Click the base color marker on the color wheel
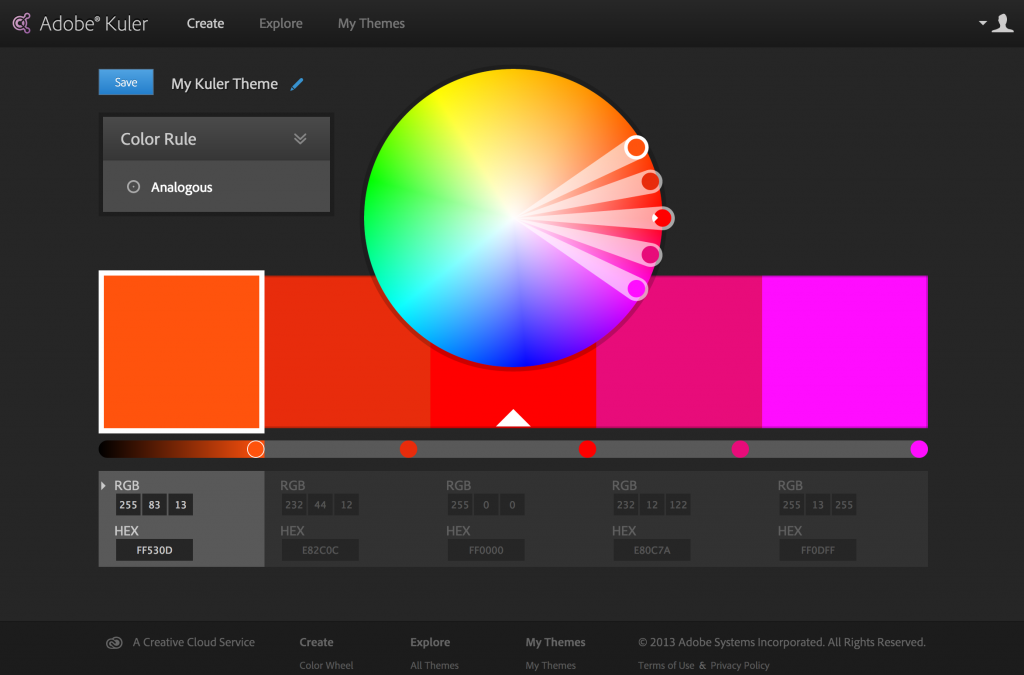This screenshot has width=1024, height=675. pyautogui.click(x=663, y=217)
